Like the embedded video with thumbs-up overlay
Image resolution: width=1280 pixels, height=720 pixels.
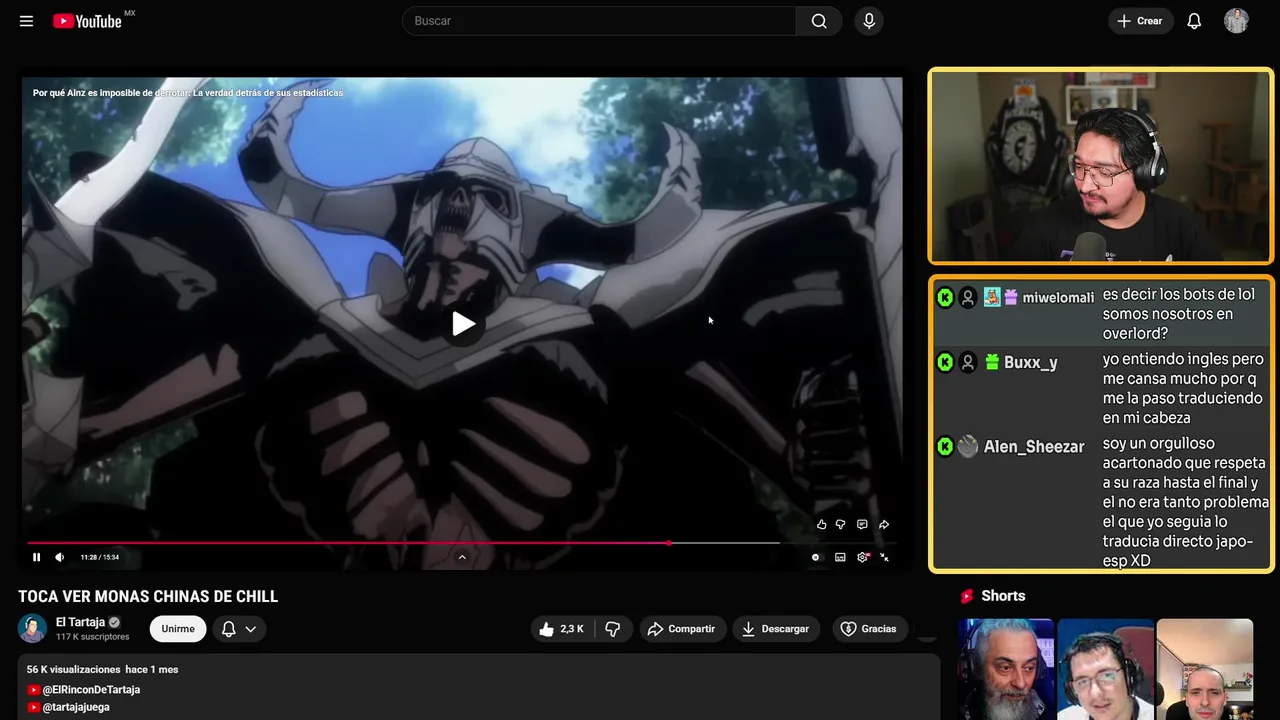pos(822,524)
